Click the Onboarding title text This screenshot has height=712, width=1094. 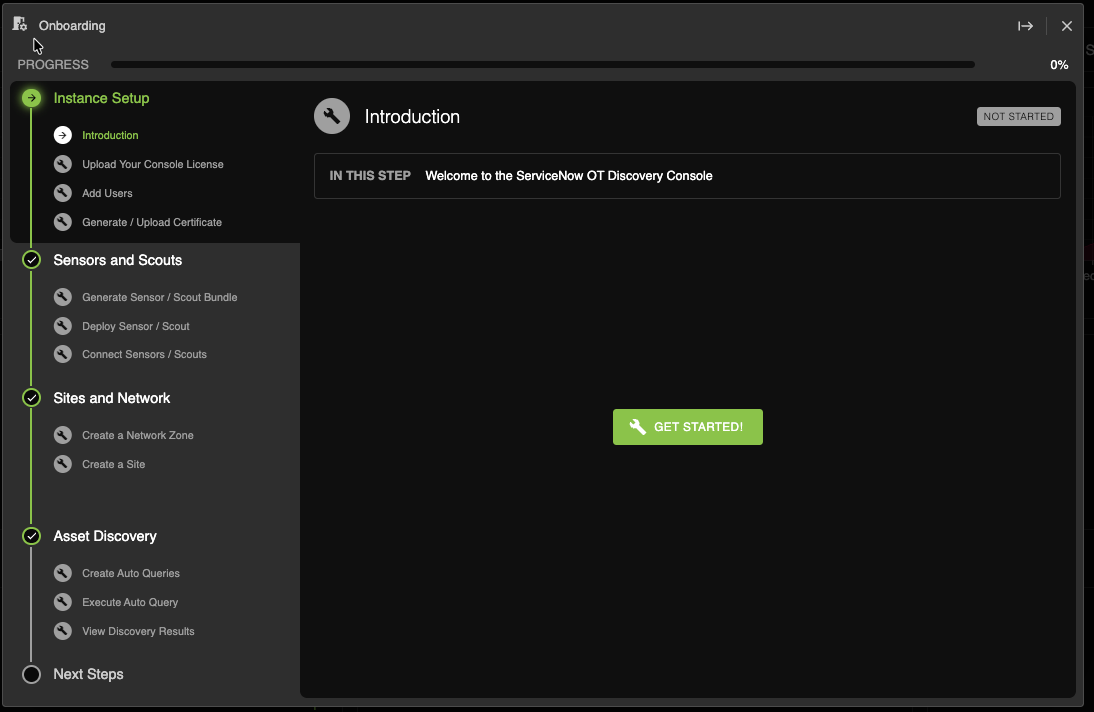click(x=72, y=26)
